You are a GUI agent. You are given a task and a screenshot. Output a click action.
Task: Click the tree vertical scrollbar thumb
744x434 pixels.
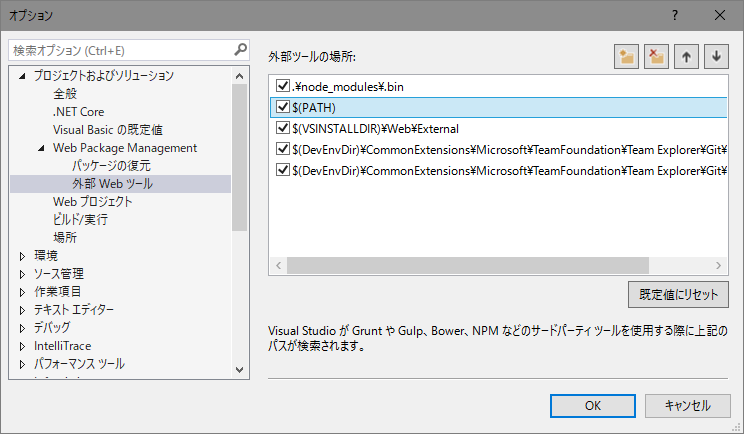point(240,157)
